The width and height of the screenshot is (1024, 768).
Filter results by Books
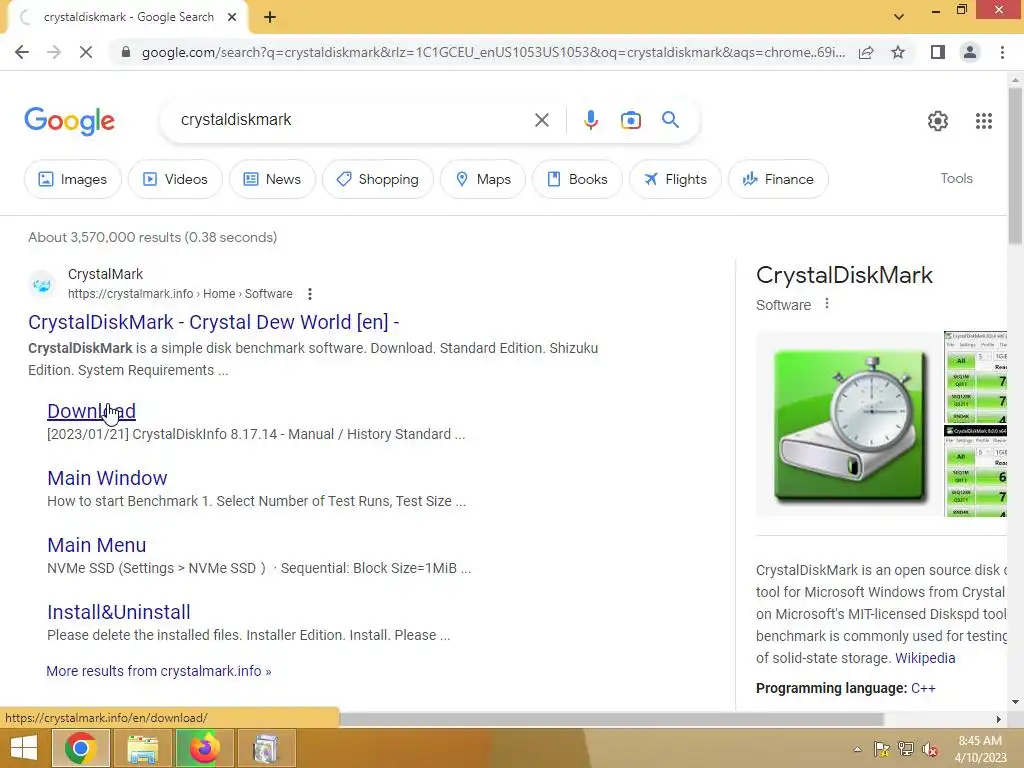pos(577,179)
